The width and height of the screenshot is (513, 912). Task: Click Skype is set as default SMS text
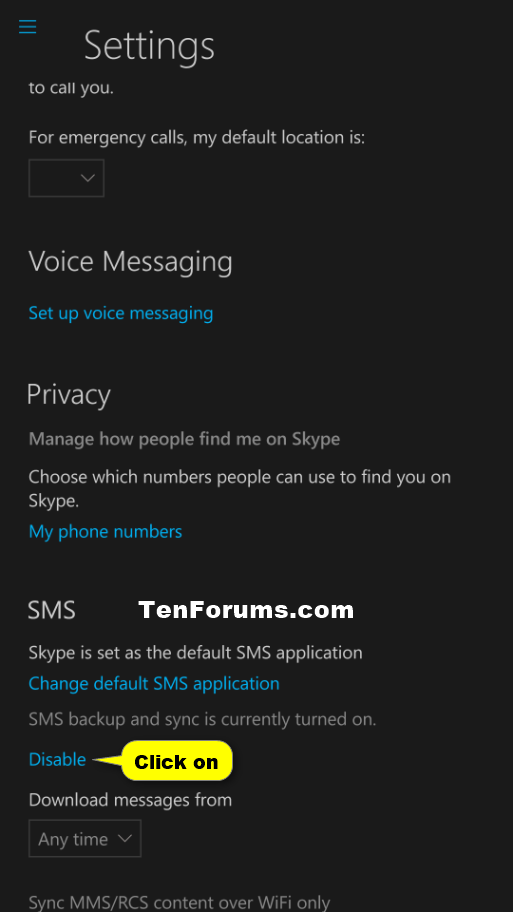[195, 652]
